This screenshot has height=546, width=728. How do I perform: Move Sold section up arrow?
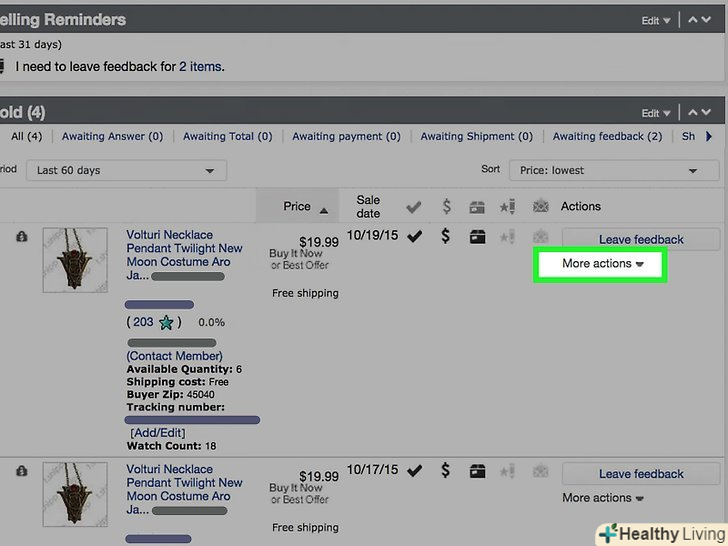tap(692, 112)
